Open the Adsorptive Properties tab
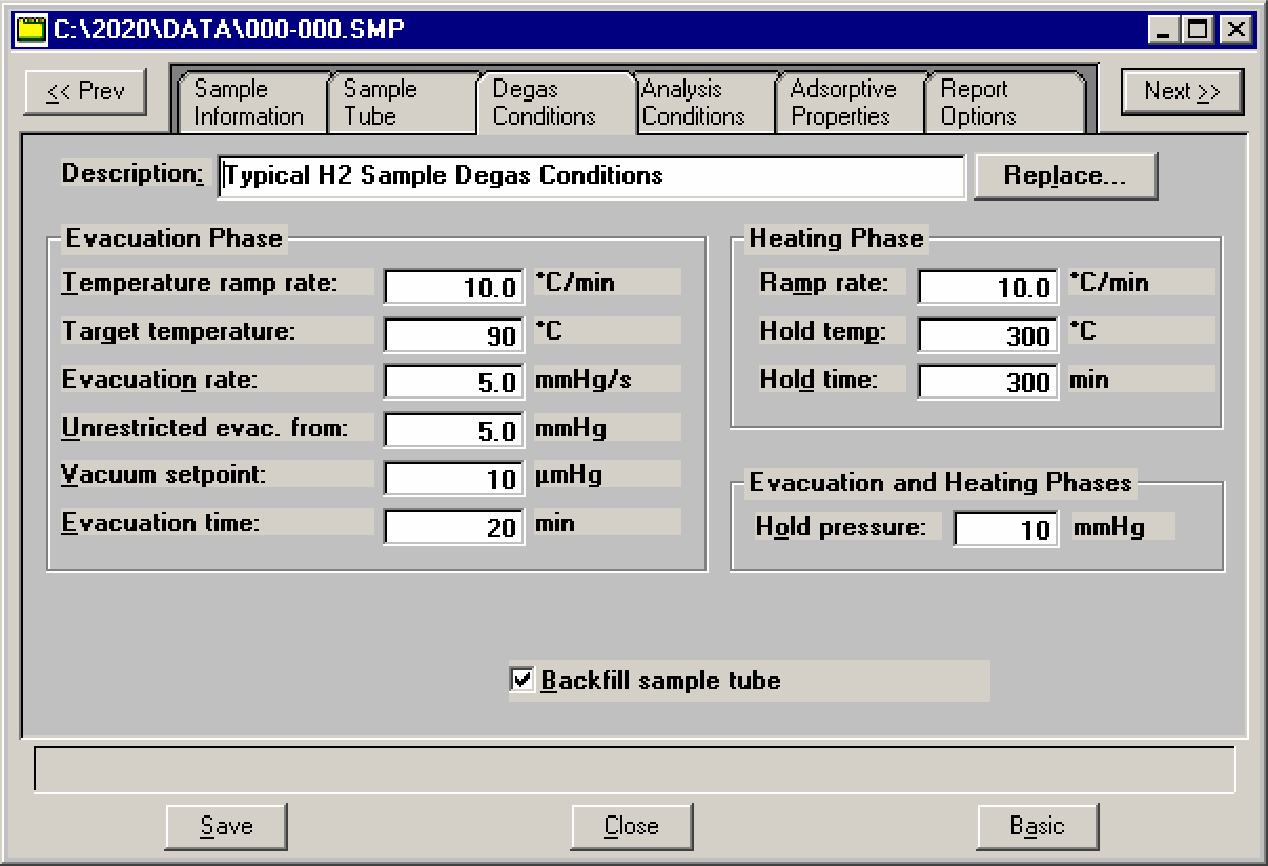 click(843, 103)
